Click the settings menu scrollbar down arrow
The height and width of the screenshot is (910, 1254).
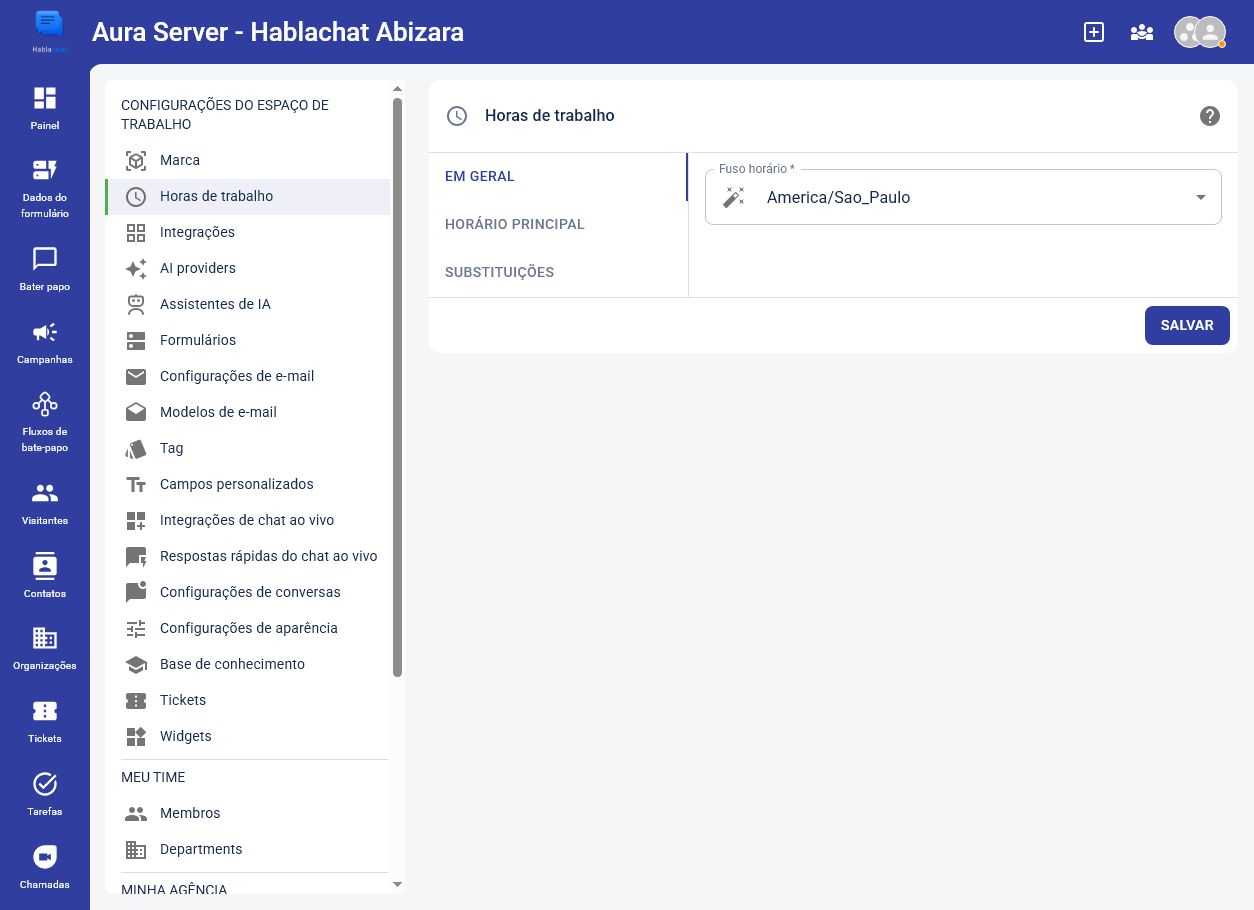(397, 885)
